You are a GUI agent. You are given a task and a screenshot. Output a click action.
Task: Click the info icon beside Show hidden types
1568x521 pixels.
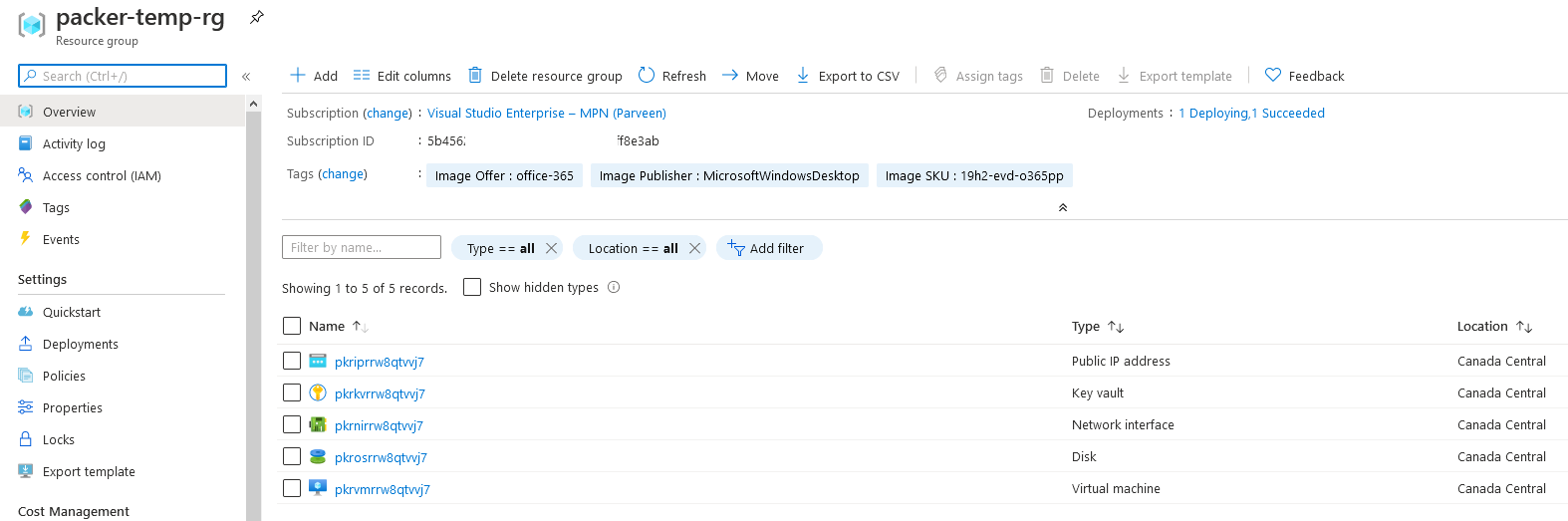(x=614, y=287)
